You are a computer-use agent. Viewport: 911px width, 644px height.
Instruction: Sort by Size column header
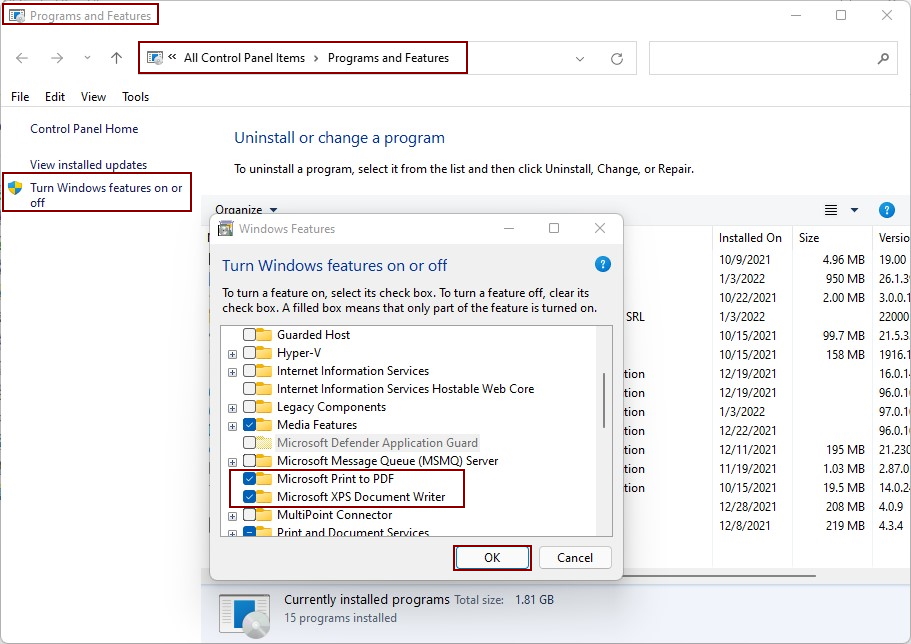point(809,238)
